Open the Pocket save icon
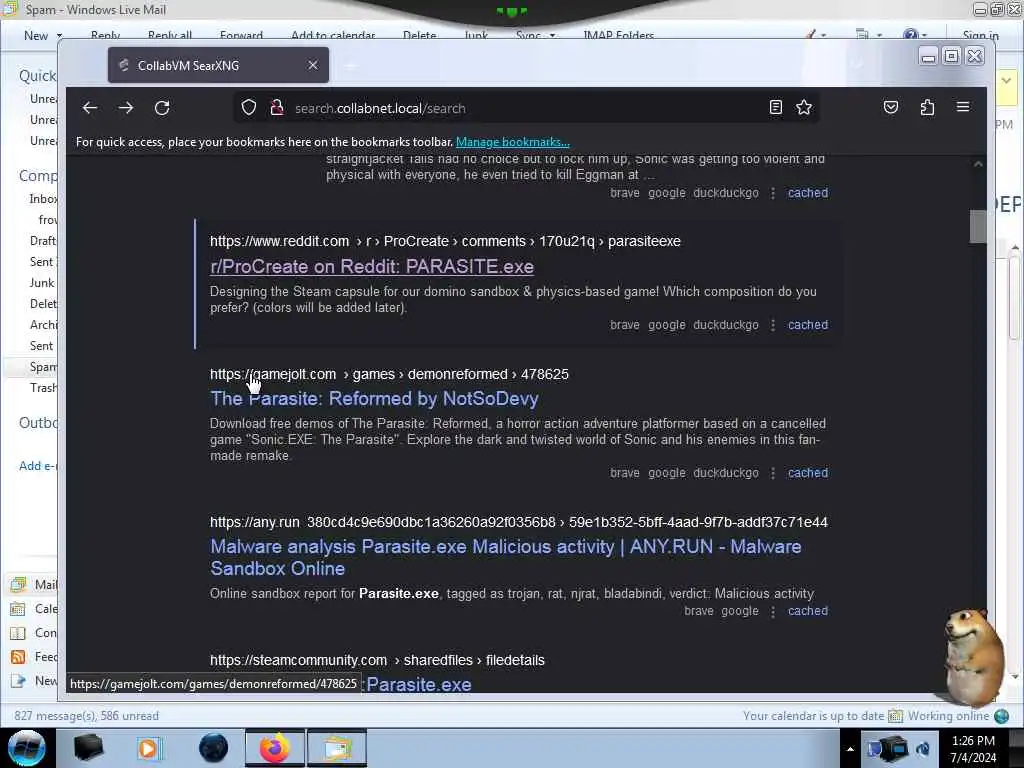This screenshot has height=768, width=1024. point(891,108)
